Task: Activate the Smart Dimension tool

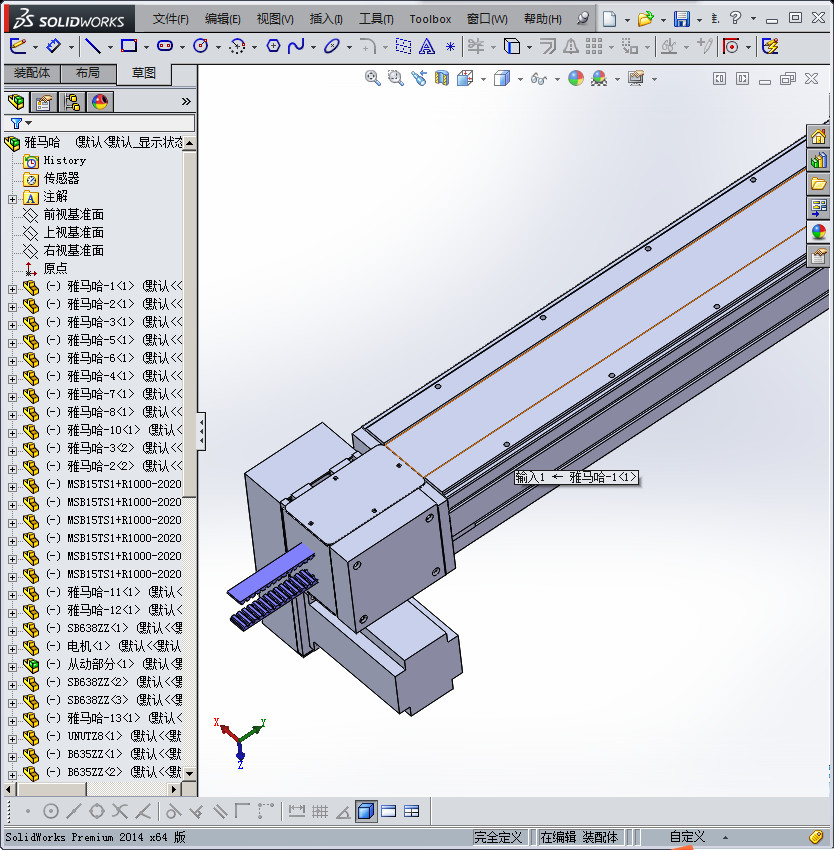Action: (x=54, y=46)
